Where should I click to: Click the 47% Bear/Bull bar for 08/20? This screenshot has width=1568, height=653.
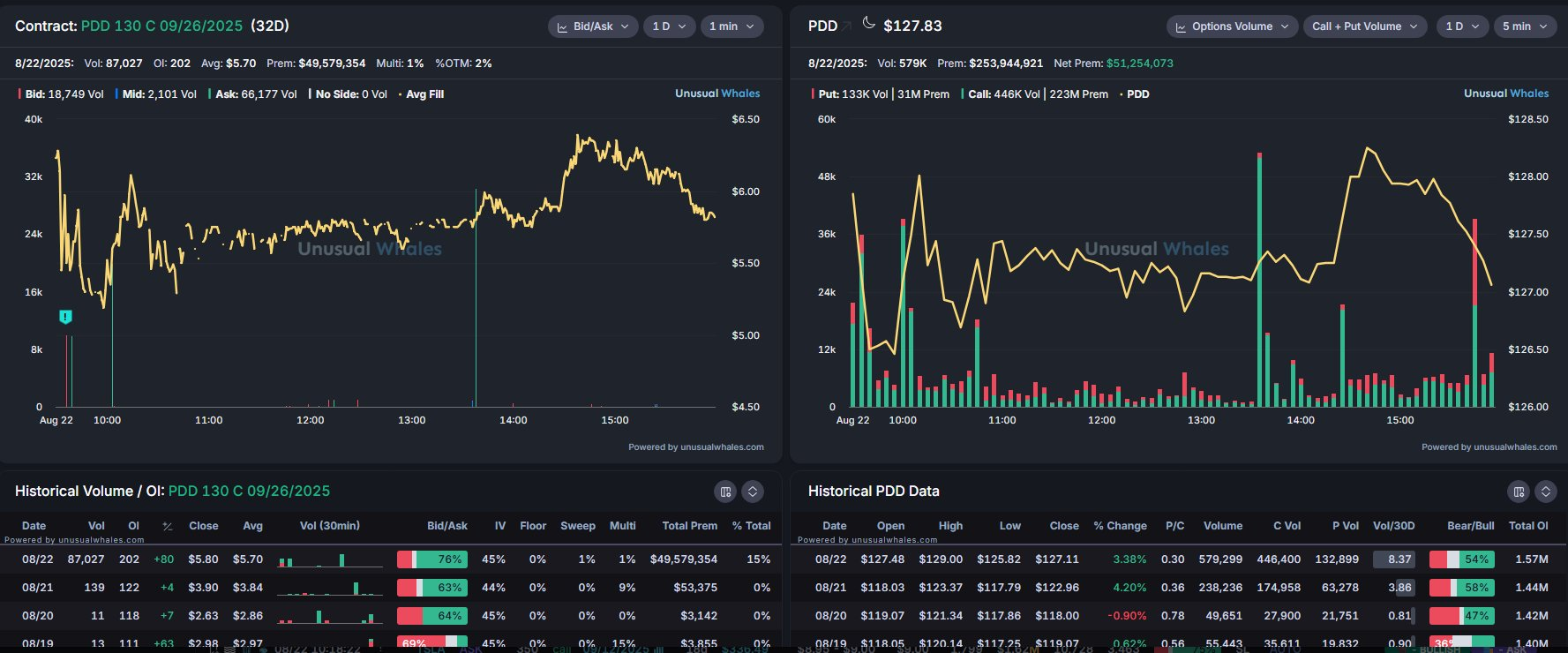click(1462, 616)
